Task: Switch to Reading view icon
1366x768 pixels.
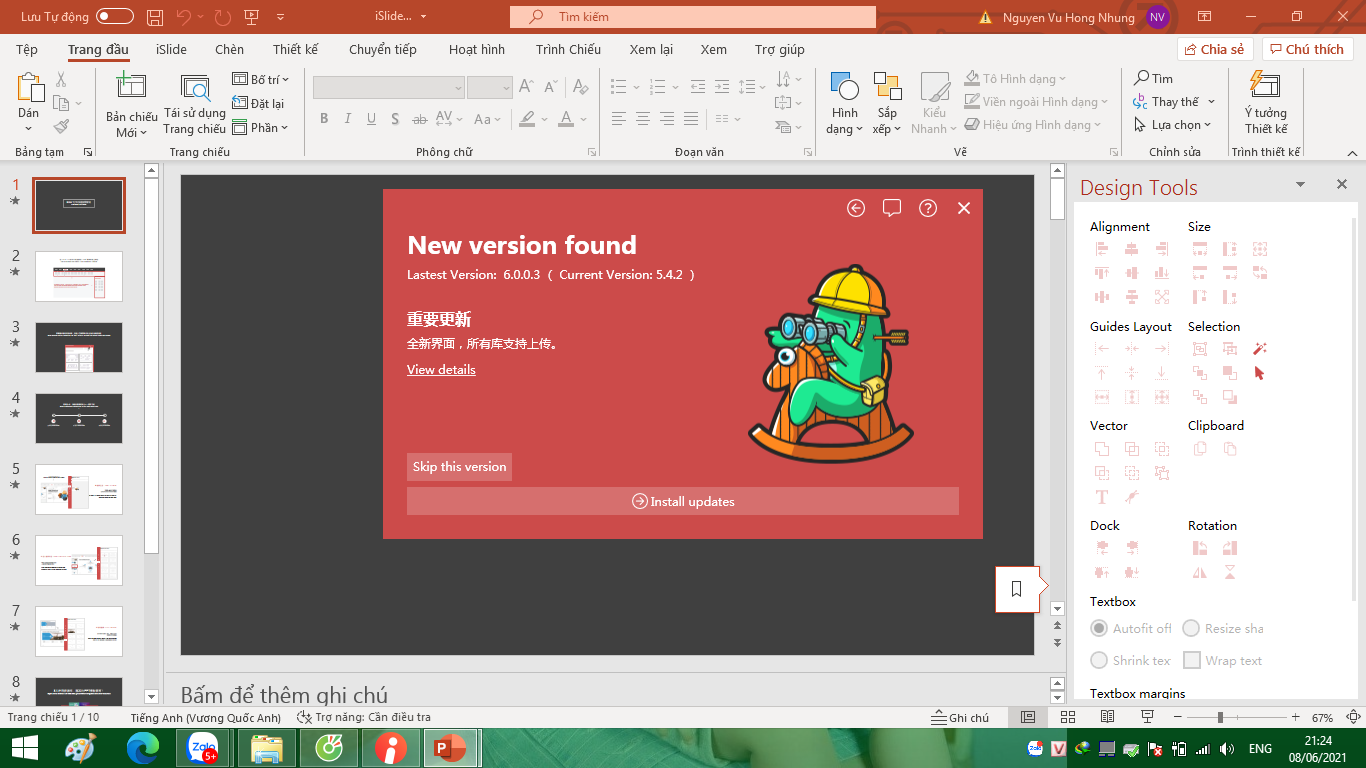Action: click(x=1107, y=718)
